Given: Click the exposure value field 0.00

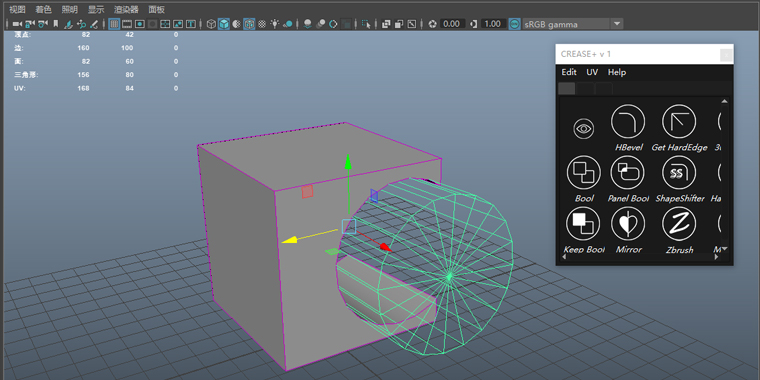Looking at the screenshot, I should (x=452, y=24).
